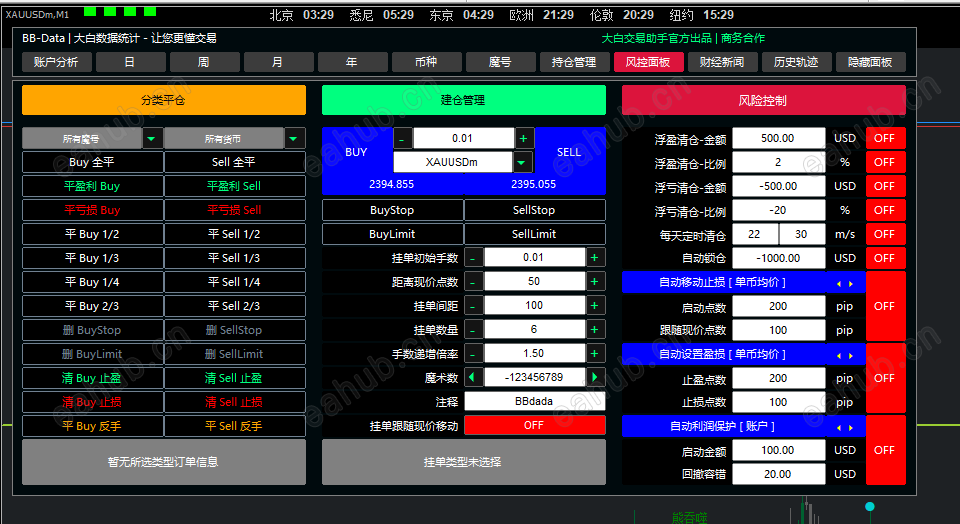Toggle 浮盈清仓-比例 OFF switch
Screen dimensions: 960x524
click(x=885, y=162)
